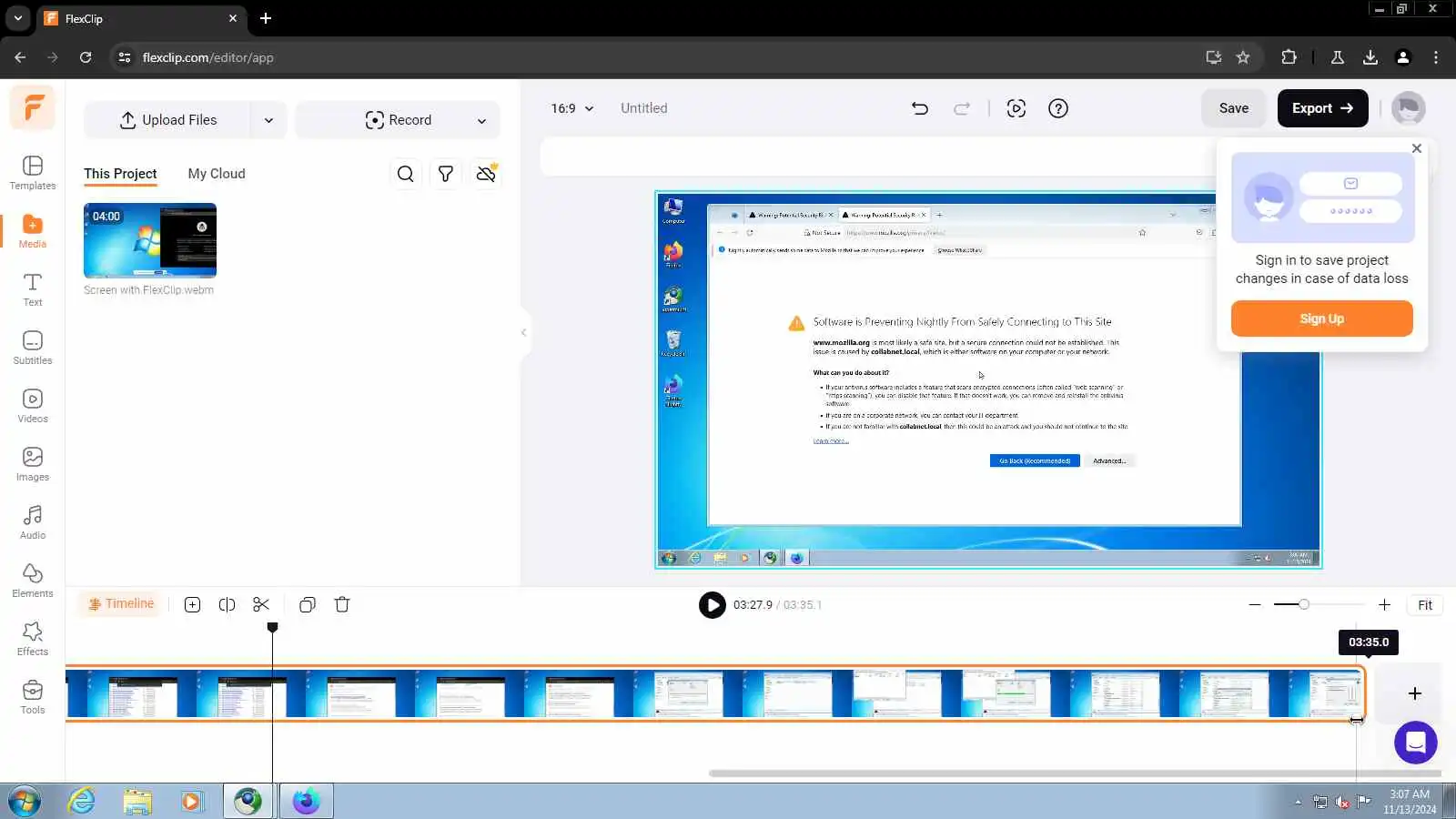Split the clip at the playhead
This screenshot has width=1456, height=819.
pyautogui.click(x=227, y=604)
